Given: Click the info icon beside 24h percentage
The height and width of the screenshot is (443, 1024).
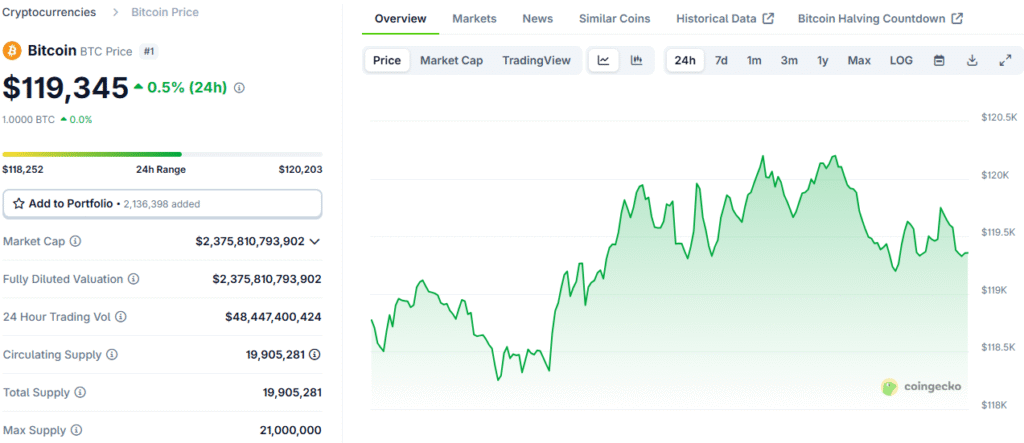Looking at the screenshot, I should coord(239,88).
